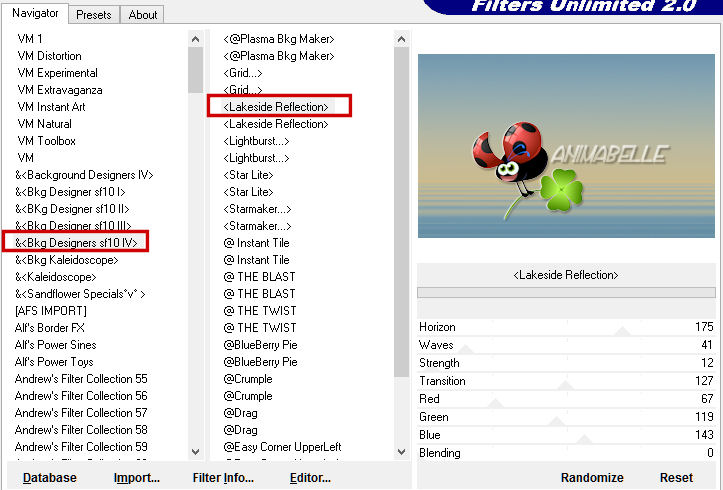This screenshot has height=490, width=723.
Task: Click the filter list scrollbar thumb
Action: [402, 212]
